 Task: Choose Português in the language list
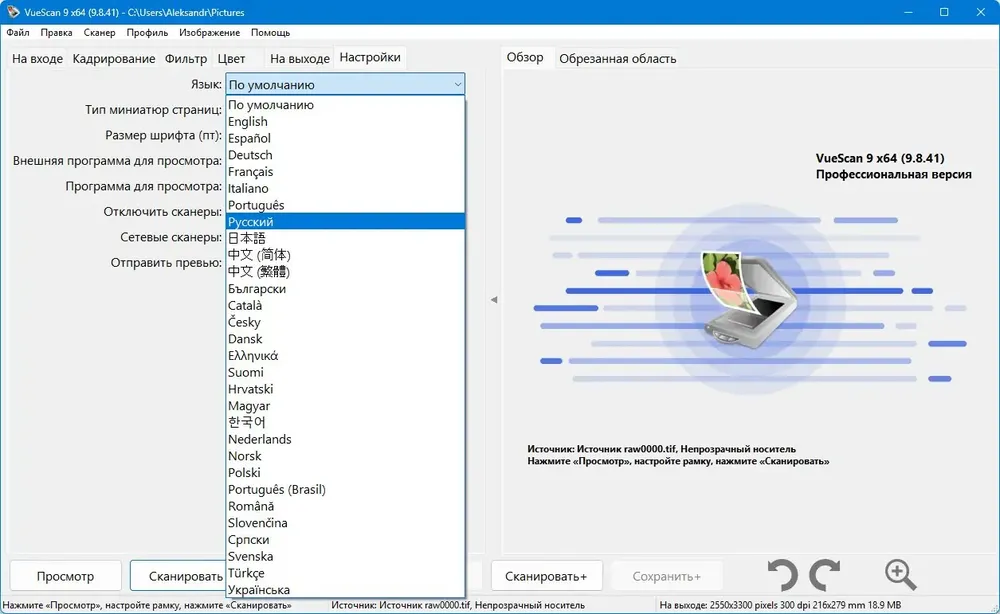pyautogui.click(x=345, y=205)
